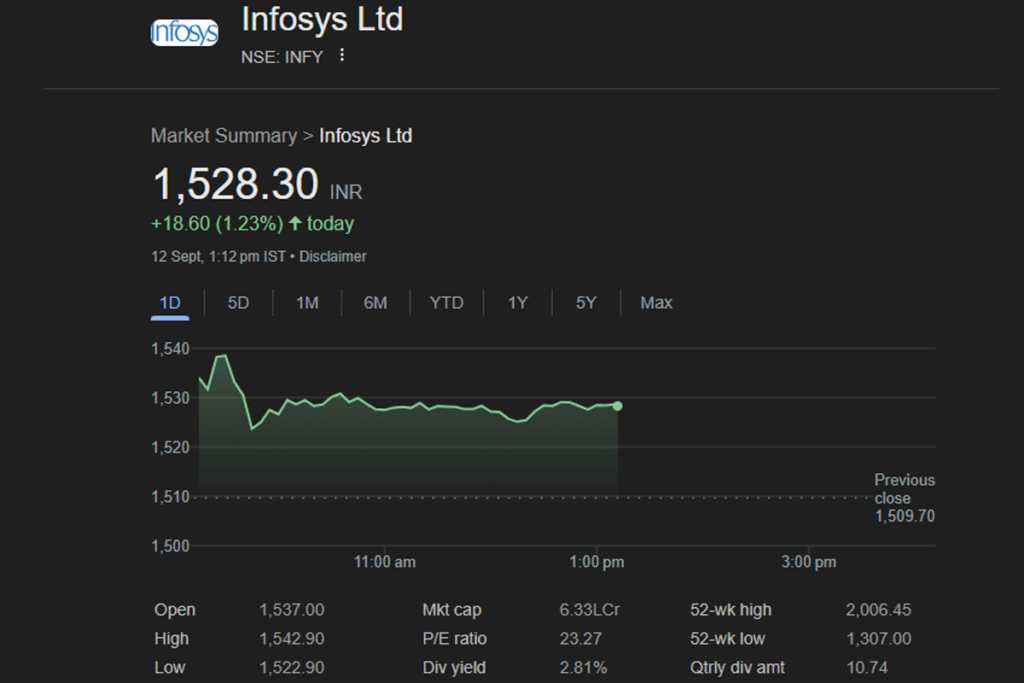
Task: Select the 1D time range tab
Action: (170, 302)
